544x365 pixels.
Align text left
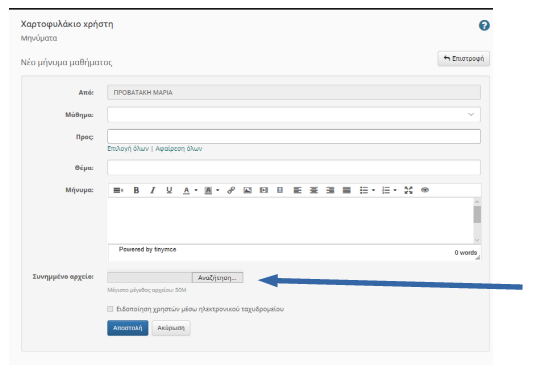click(x=297, y=190)
